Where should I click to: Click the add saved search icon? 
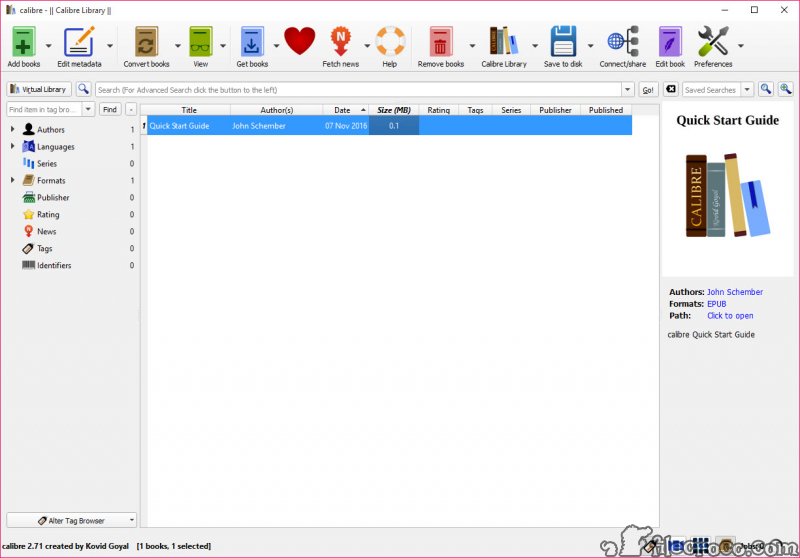785,89
